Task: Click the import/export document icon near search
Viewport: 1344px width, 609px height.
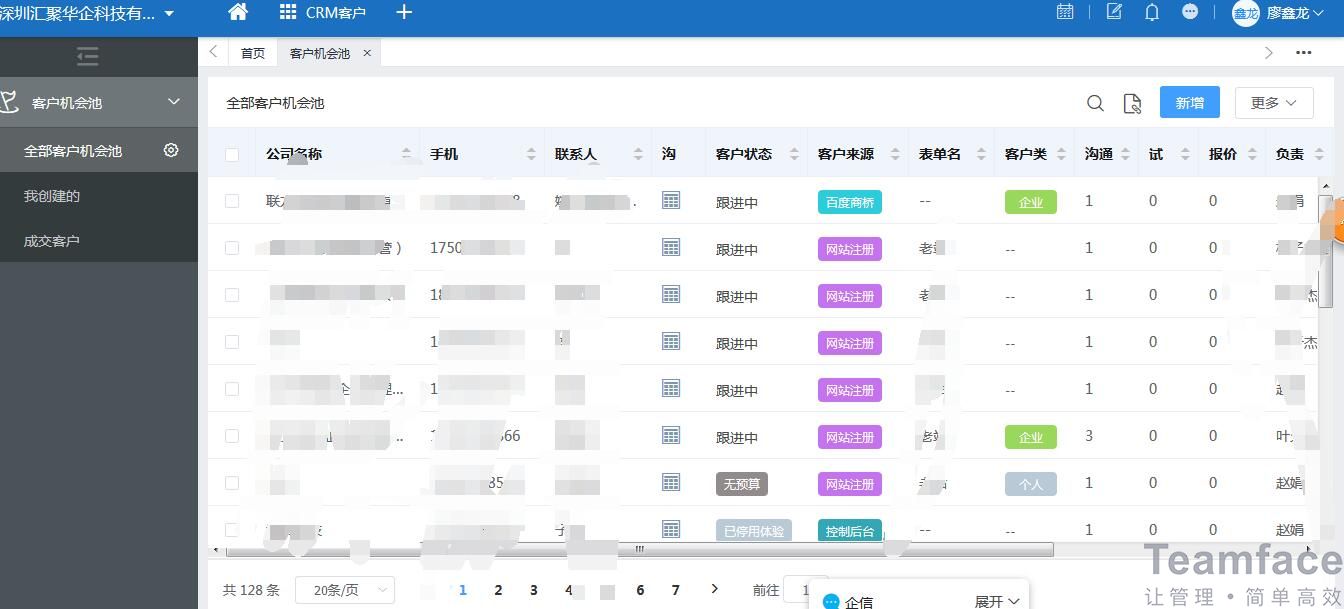Action: pos(1132,102)
